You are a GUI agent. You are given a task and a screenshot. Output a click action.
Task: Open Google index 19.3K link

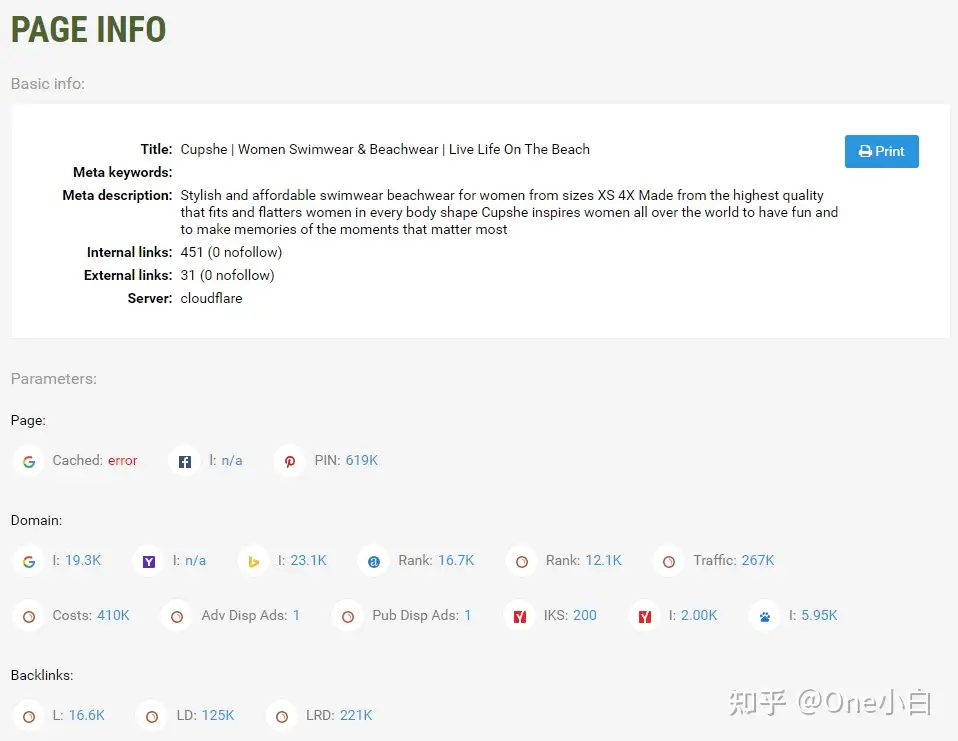click(83, 560)
